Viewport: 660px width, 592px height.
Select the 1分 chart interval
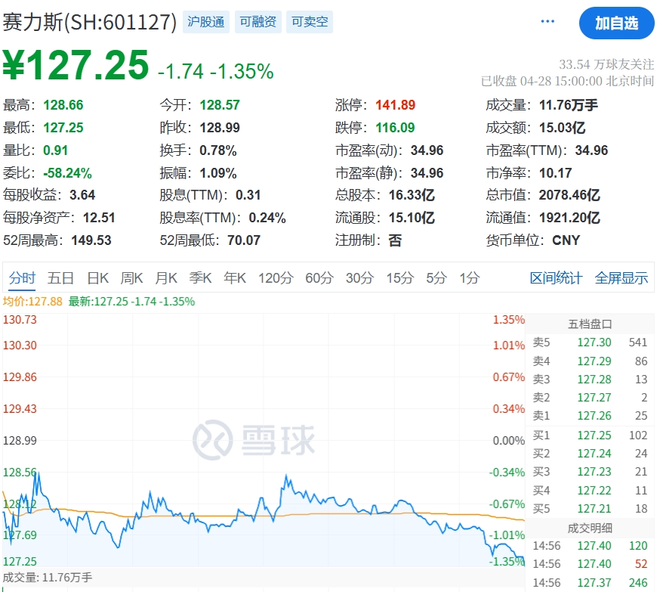point(469,278)
